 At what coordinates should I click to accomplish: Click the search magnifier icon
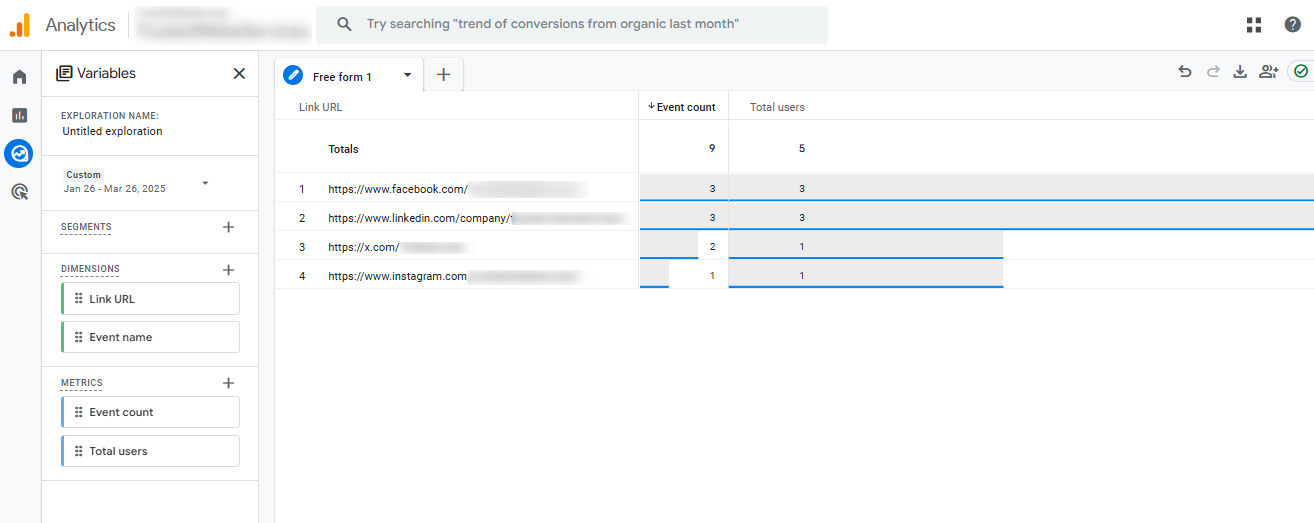click(344, 24)
